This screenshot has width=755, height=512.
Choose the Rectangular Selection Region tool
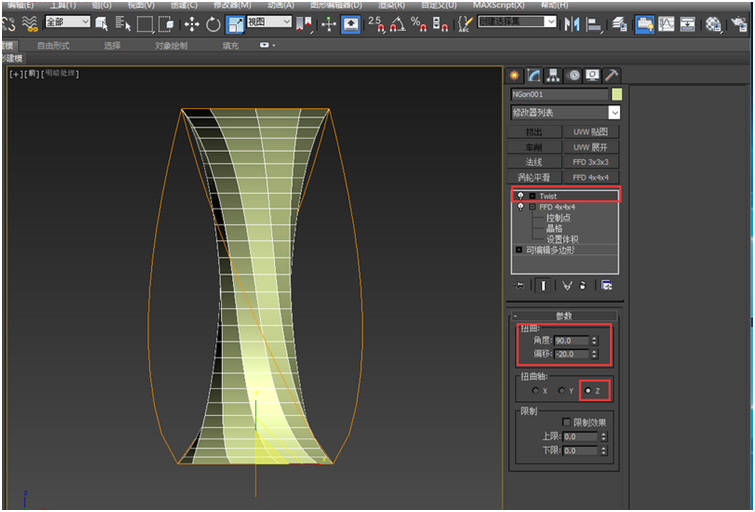[x=145, y=24]
